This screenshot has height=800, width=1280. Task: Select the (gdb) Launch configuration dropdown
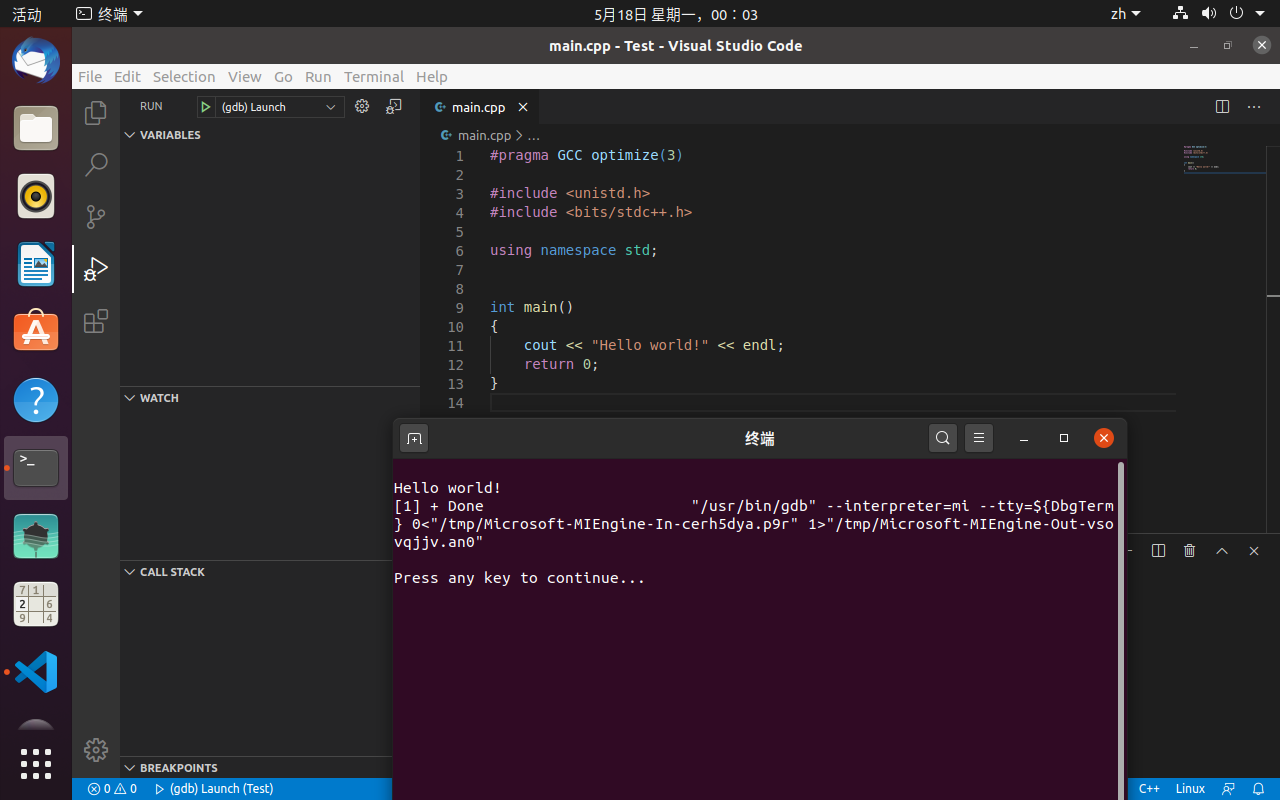coord(278,107)
